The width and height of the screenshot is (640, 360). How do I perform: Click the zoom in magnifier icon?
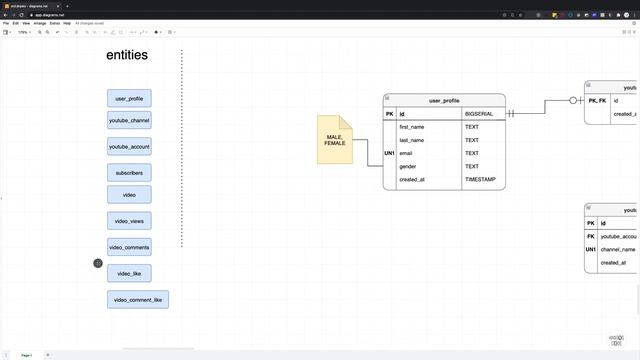[40, 32]
